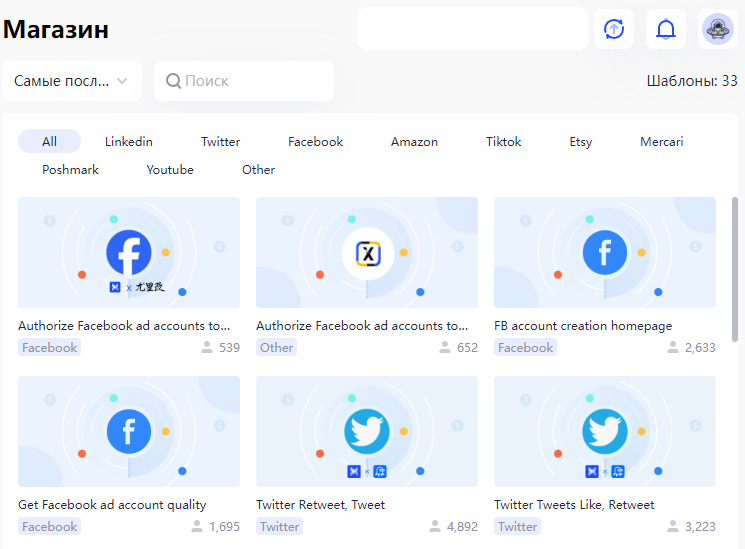Click Facebook tag under FB account creation
Viewport: 745px width, 549px height.
pyautogui.click(x=525, y=347)
